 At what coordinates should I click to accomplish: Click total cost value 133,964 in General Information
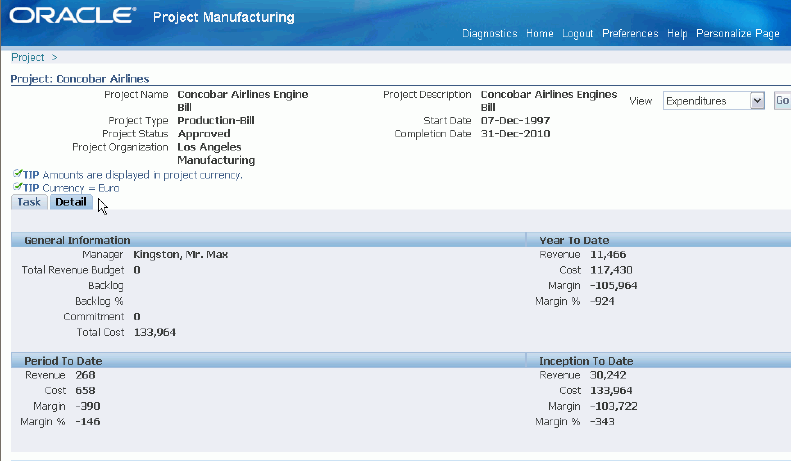pyautogui.click(x=154, y=332)
